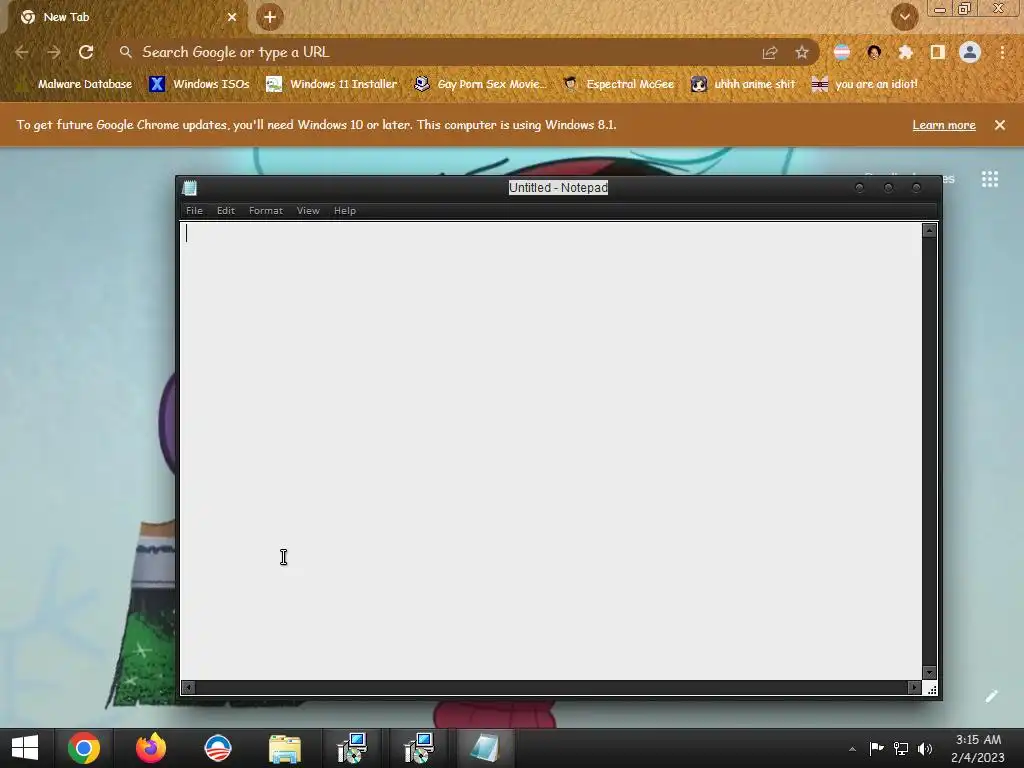
Task: Dismiss the Chrome update infobar
Action: tap(1000, 125)
